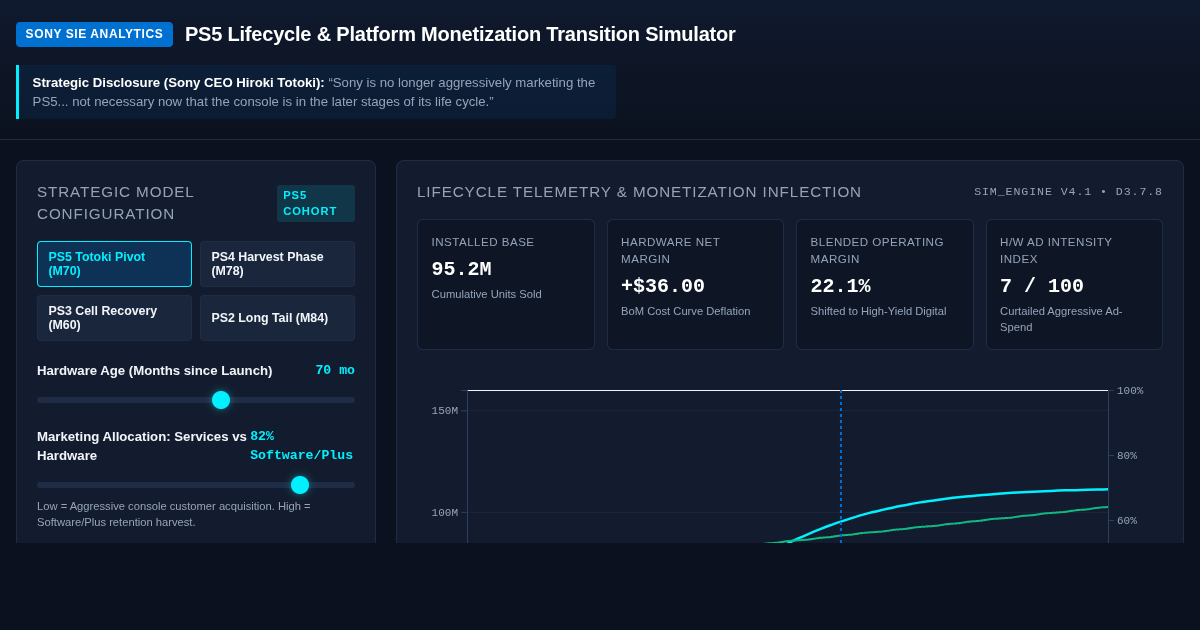Click the 100M axis label

tap(445, 513)
